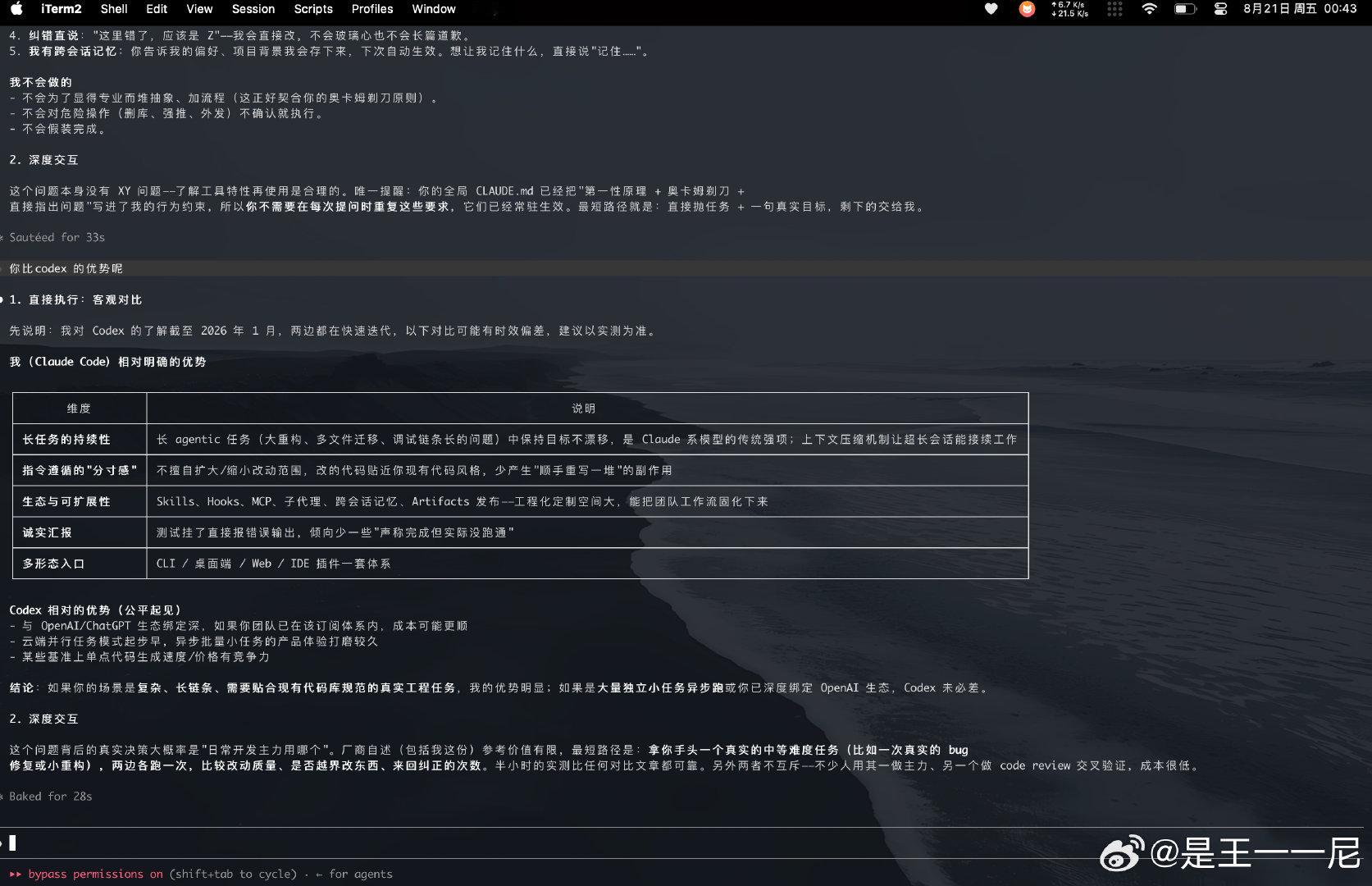The image size is (1372, 886).
Task: Open the battery status menu
Action: (1185, 9)
